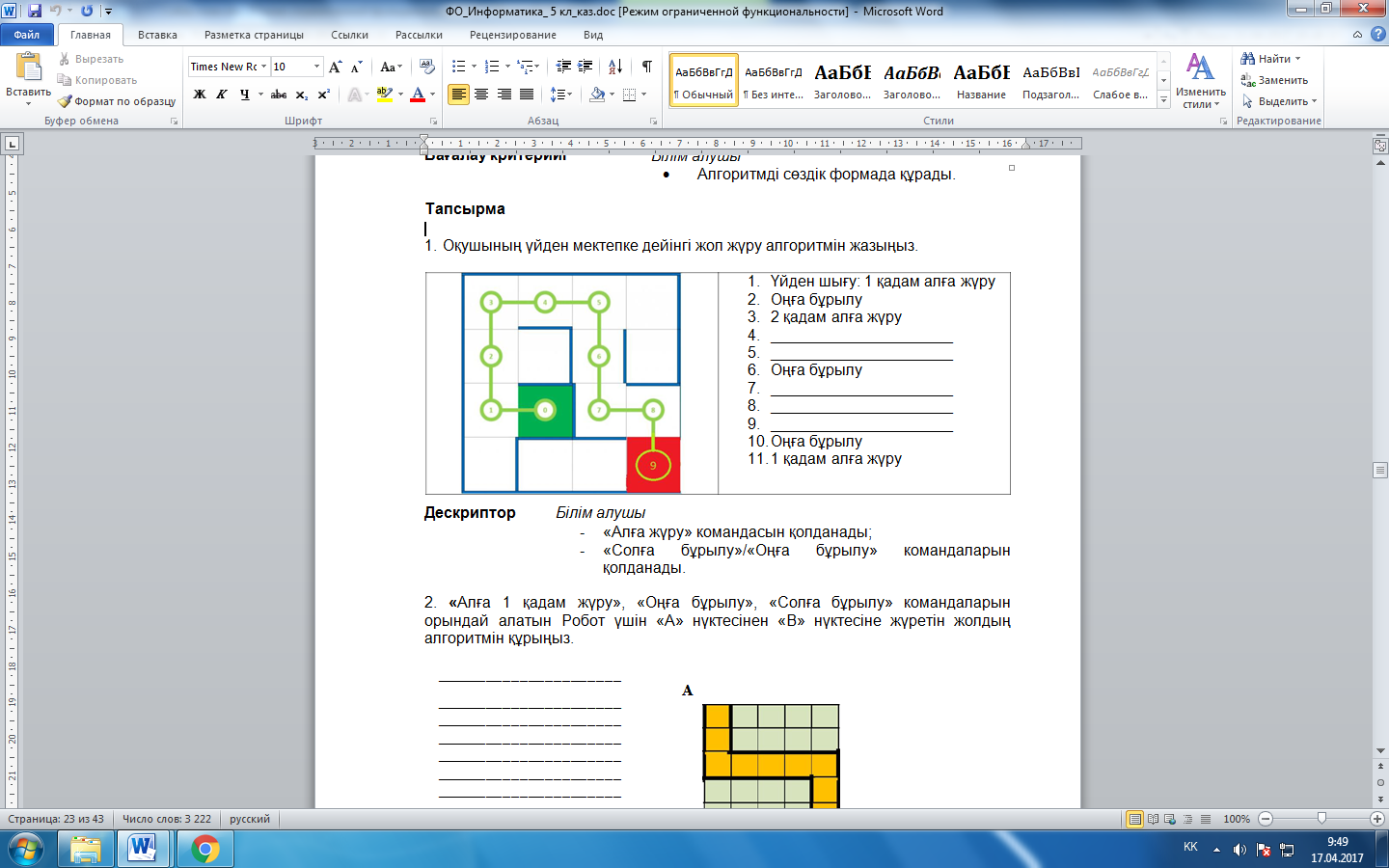Open Word Help question mark icon
Viewport: 1389px width, 868px height.
(1377, 35)
